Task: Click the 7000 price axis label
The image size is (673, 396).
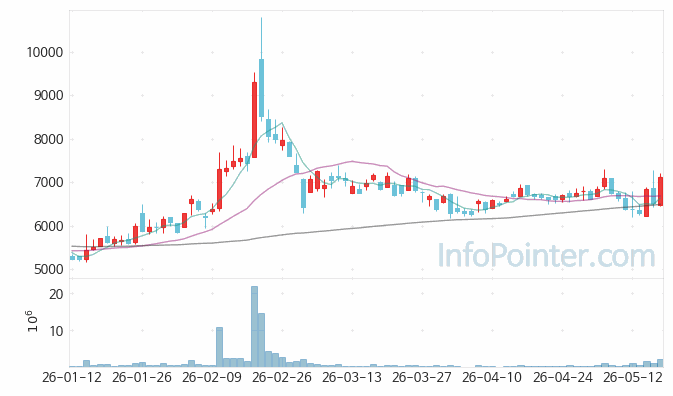Action: (49, 183)
